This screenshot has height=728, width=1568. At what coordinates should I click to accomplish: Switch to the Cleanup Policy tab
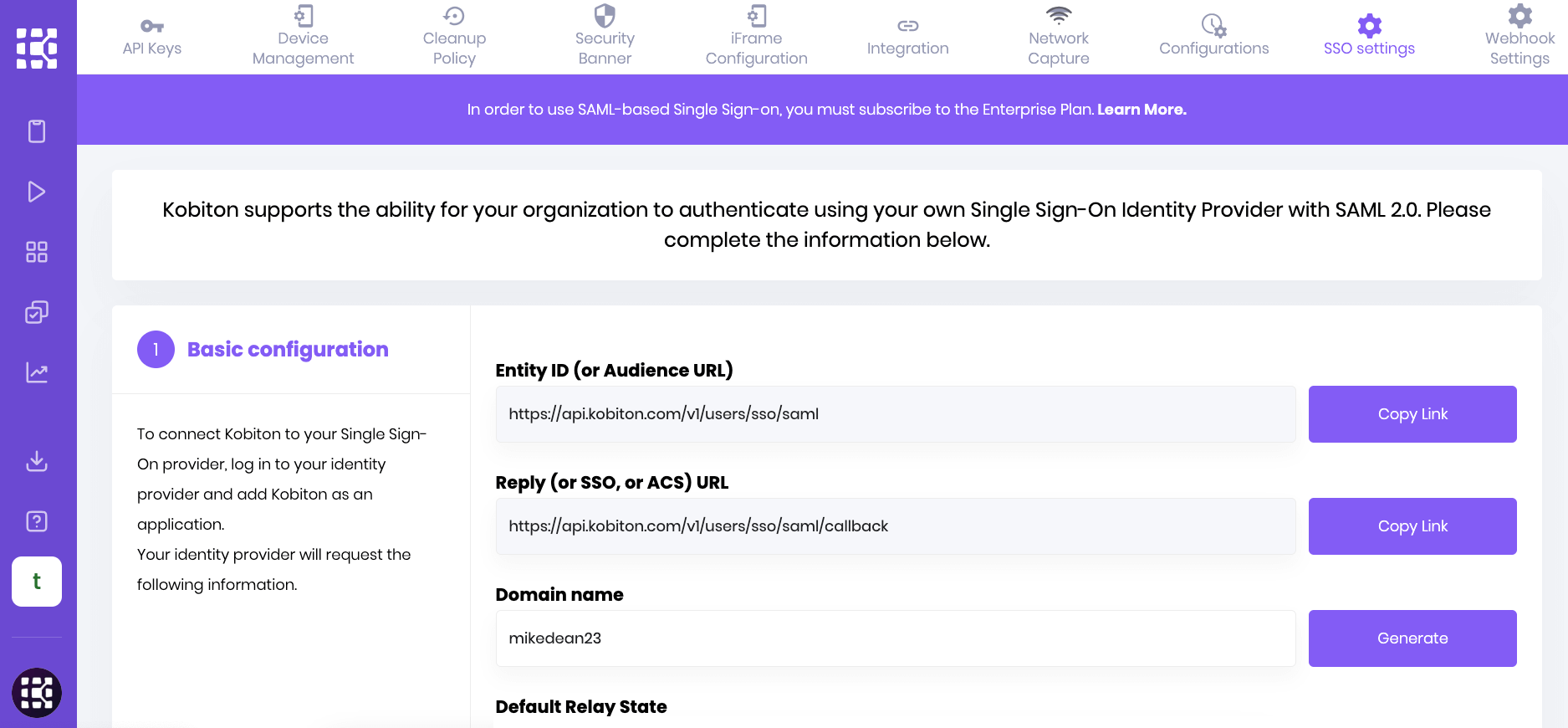pyautogui.click(x=454, y=38)
